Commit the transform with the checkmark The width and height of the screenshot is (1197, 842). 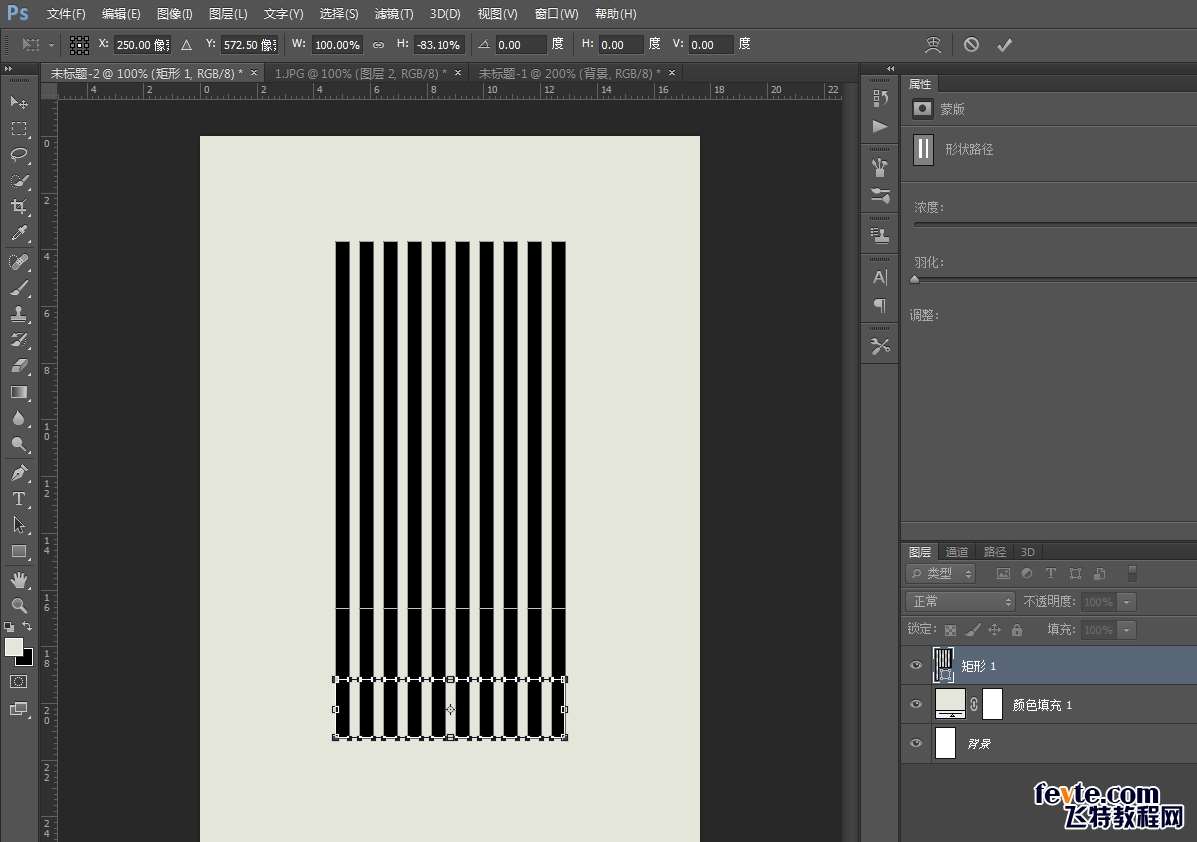pyautogui.click(x=1004, y=45)
